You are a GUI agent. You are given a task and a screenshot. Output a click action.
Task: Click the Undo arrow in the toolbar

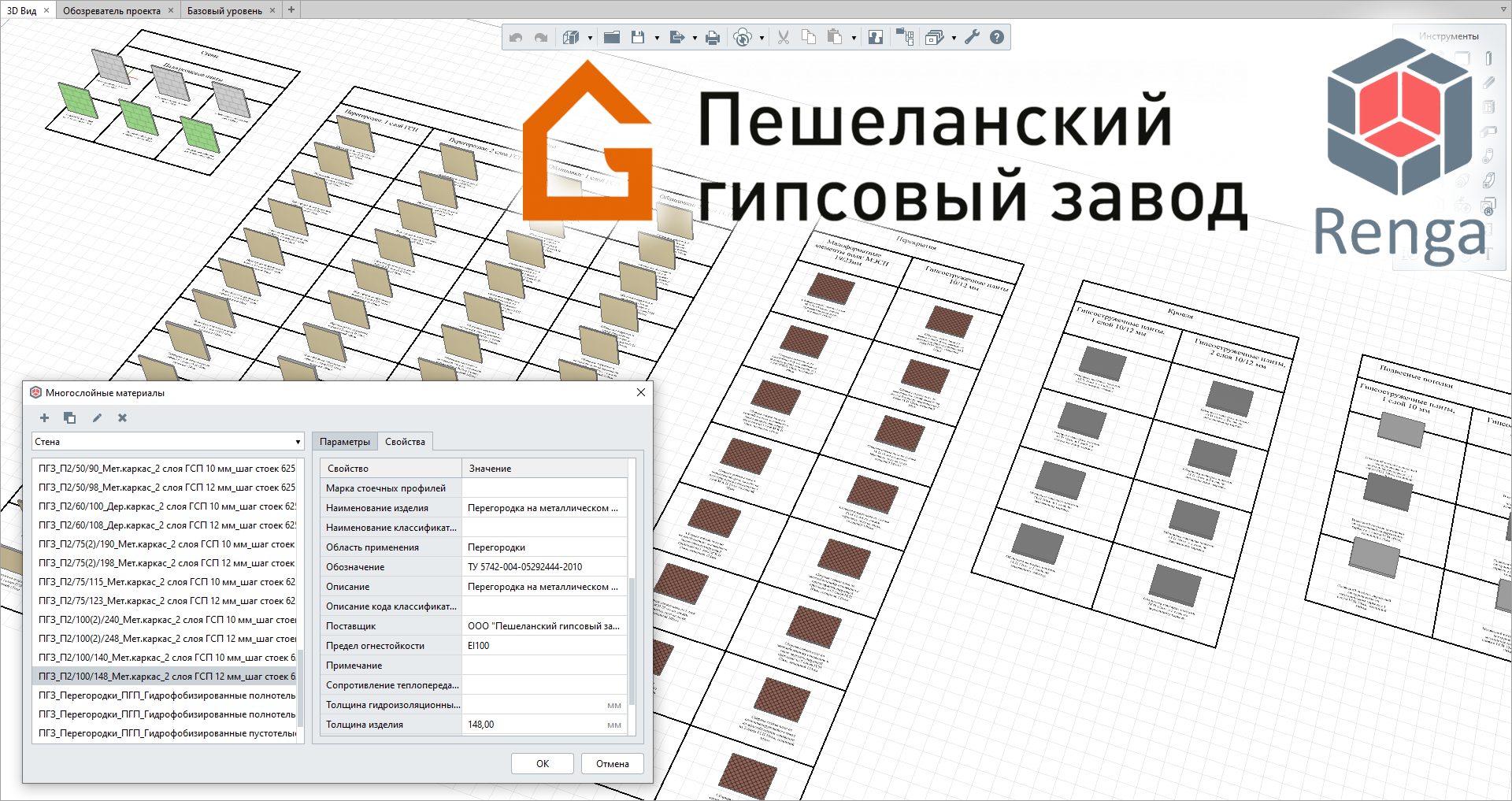(516, 37)
